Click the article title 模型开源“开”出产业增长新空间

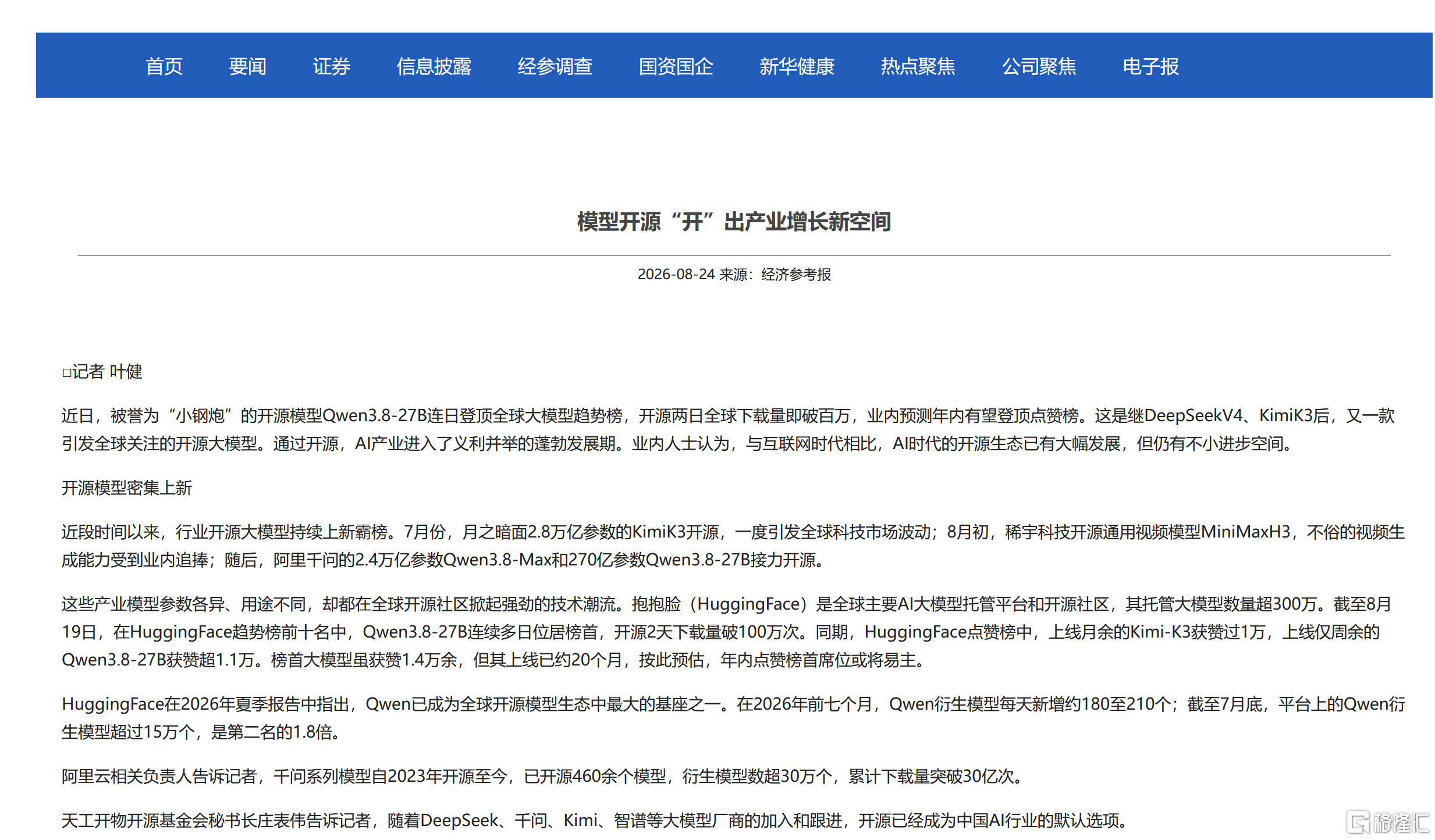tap(734, 222)
